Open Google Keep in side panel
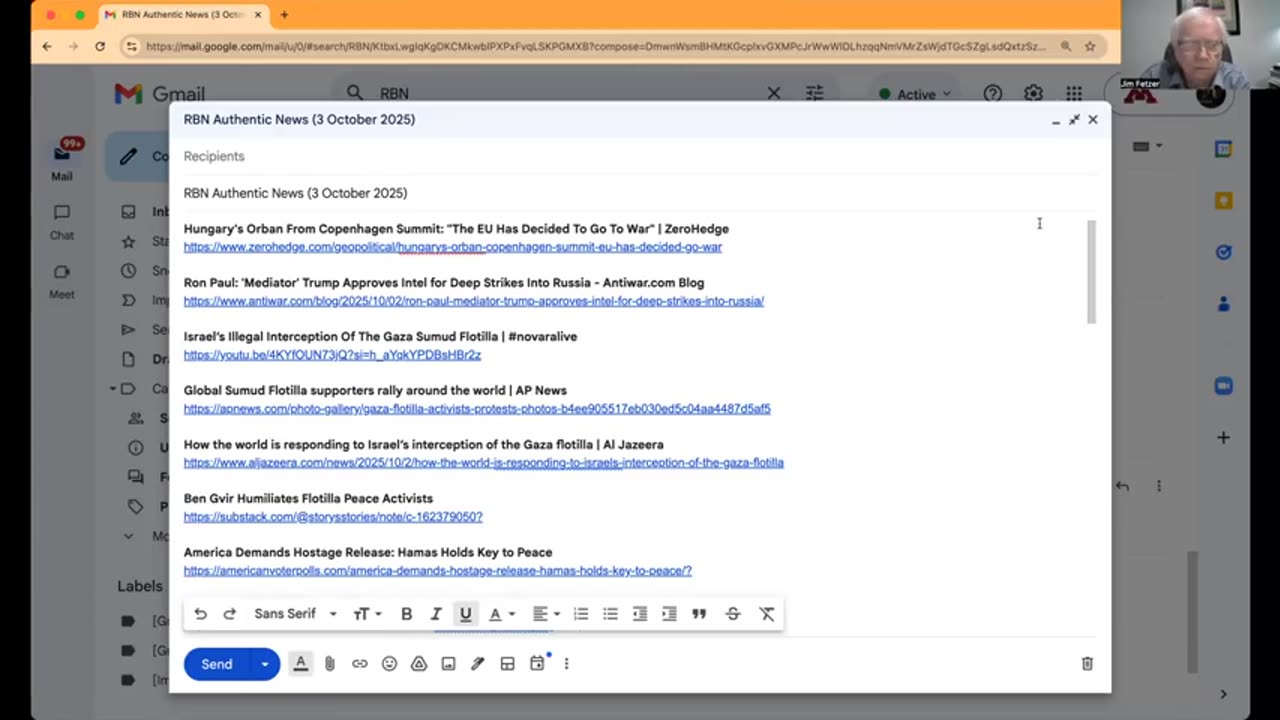The width and height of the screenshot is (1280, 720). point(1223,201)
